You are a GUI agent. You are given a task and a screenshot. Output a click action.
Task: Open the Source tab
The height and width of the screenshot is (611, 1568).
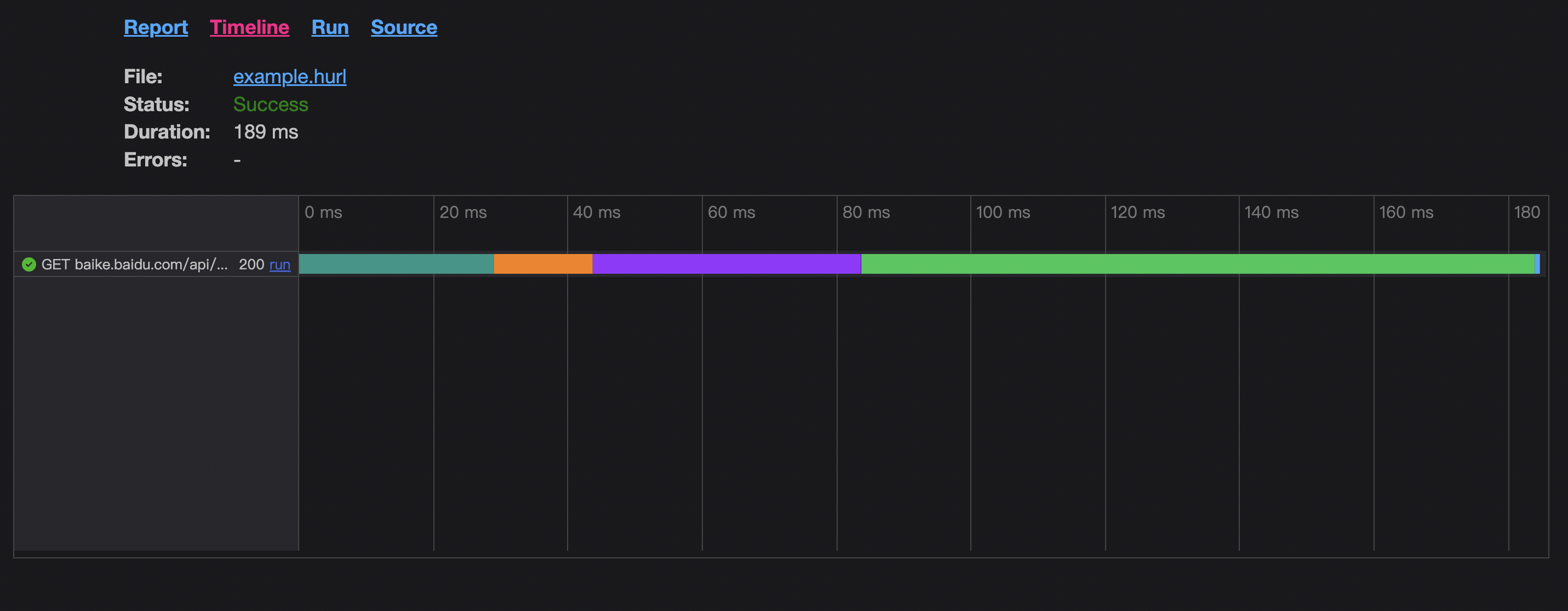[x=404, y=27]
